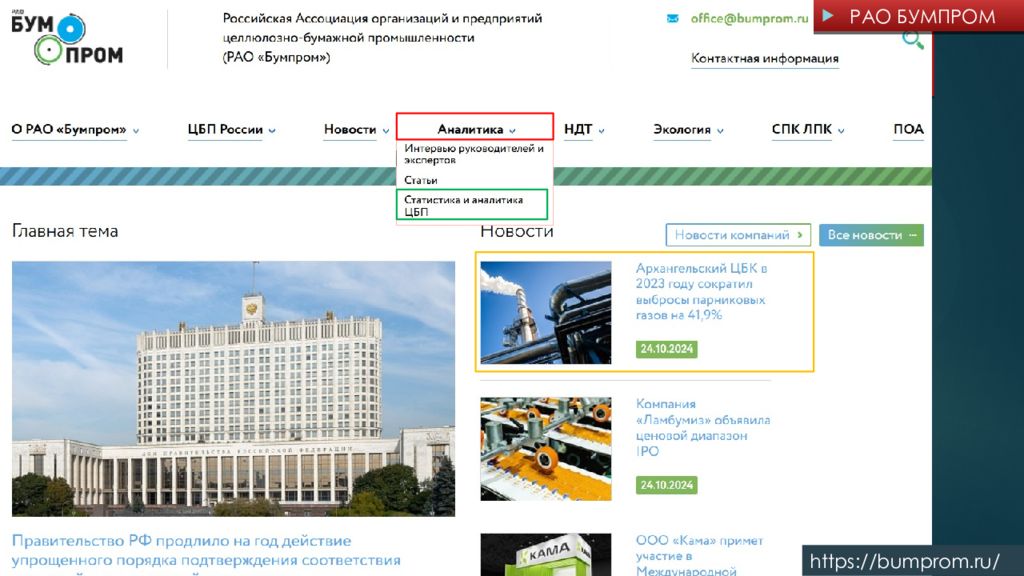Expand the НДТ dropdown chevron
Viewport: 1024px width, 576px height.
pos(601,131)
